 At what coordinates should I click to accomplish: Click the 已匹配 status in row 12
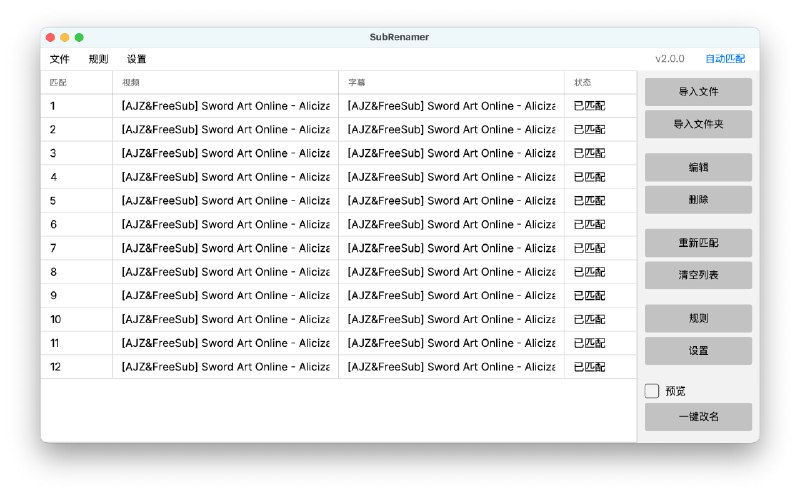pos(590,367)
